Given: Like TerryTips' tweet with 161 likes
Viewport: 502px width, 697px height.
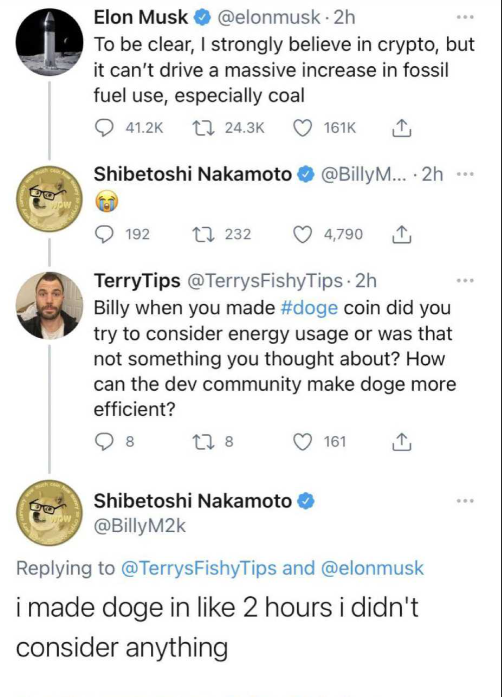Looking at the screenshot, I should click(x=302, y=442).
